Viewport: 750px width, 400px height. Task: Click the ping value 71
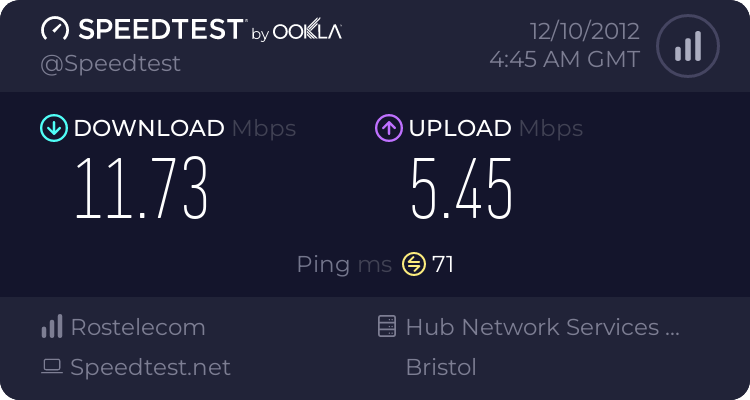click(443, 264)
